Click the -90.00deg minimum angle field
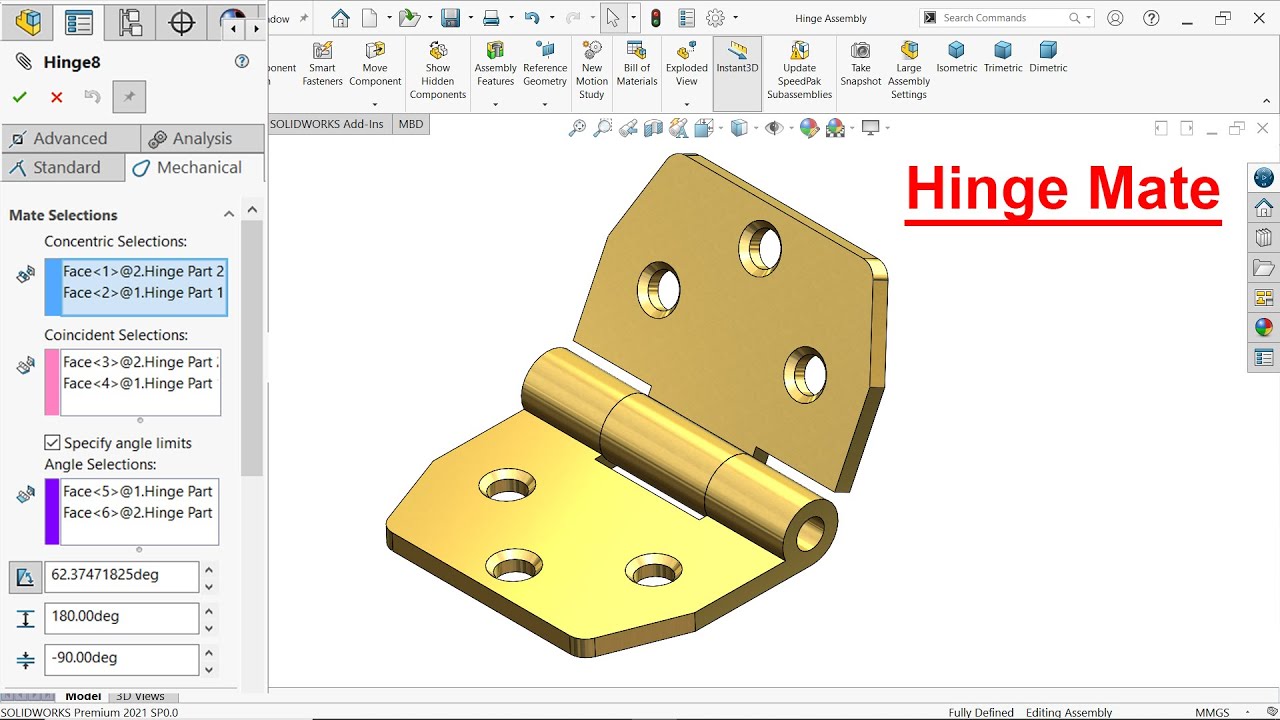 click(x=121, y=658)
